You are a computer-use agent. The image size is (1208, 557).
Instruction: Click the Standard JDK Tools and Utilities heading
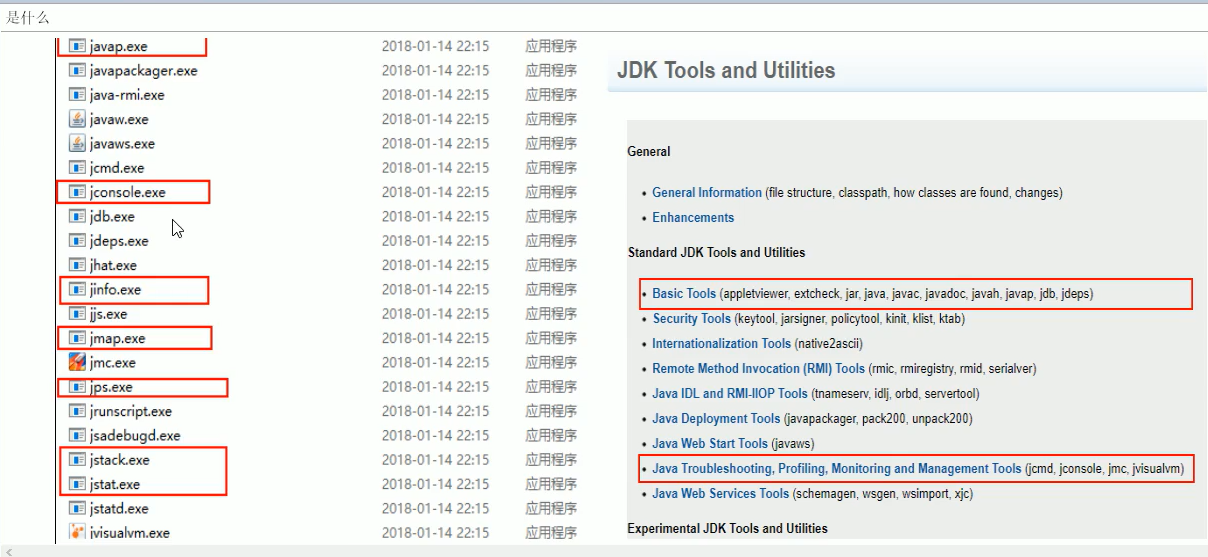(716, 252)
